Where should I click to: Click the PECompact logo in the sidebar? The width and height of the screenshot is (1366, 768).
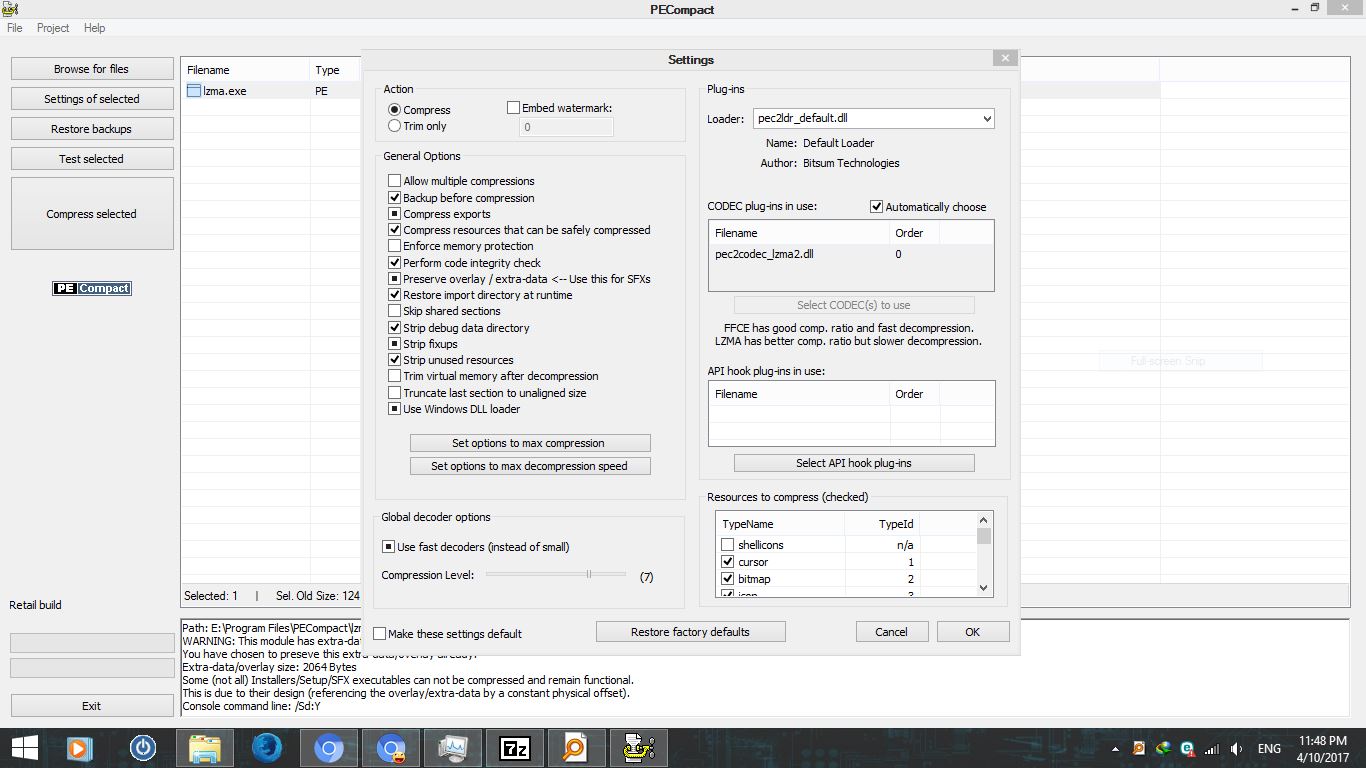pyautogui.click(x=92, y=288)
